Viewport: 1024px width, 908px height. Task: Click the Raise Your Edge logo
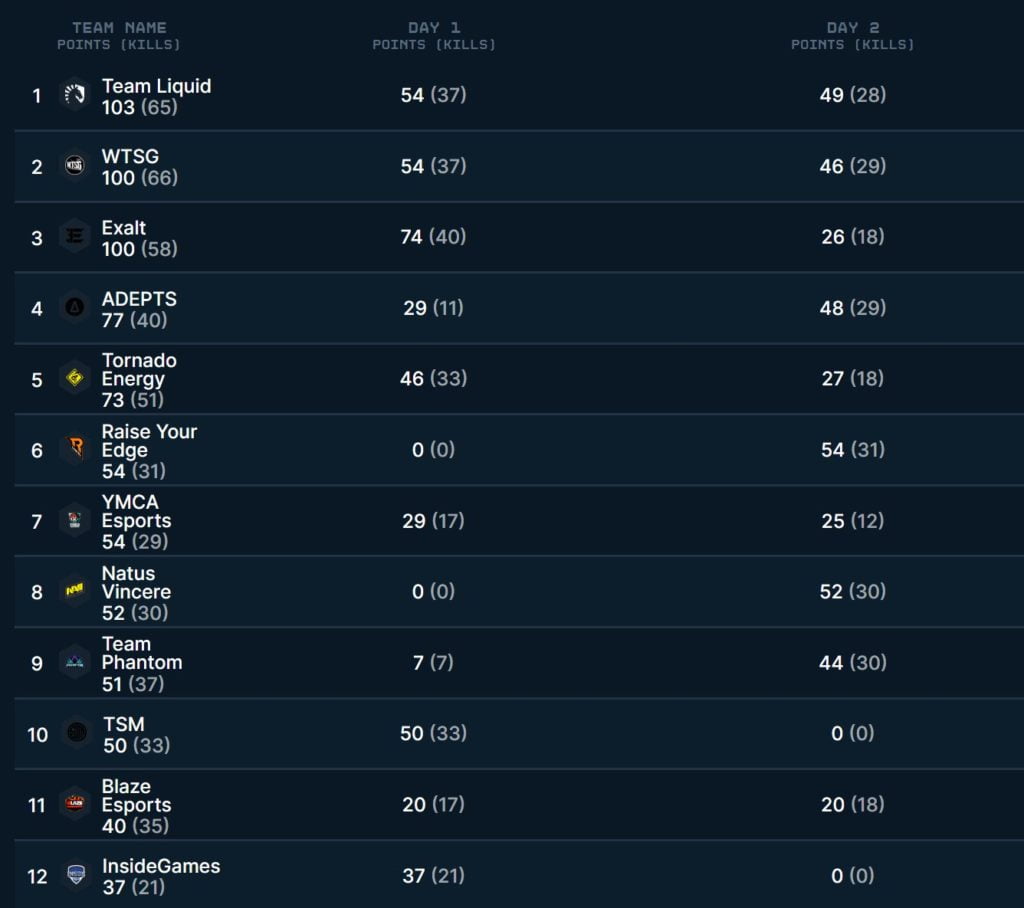pos(75,450)
